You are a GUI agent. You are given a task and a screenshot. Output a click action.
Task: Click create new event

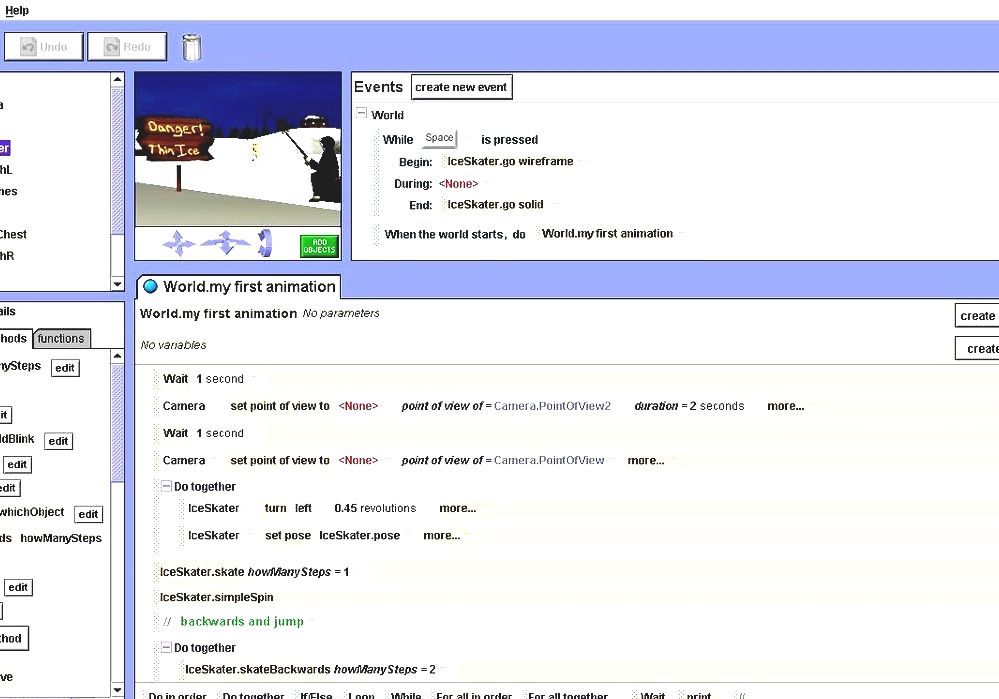461,87
